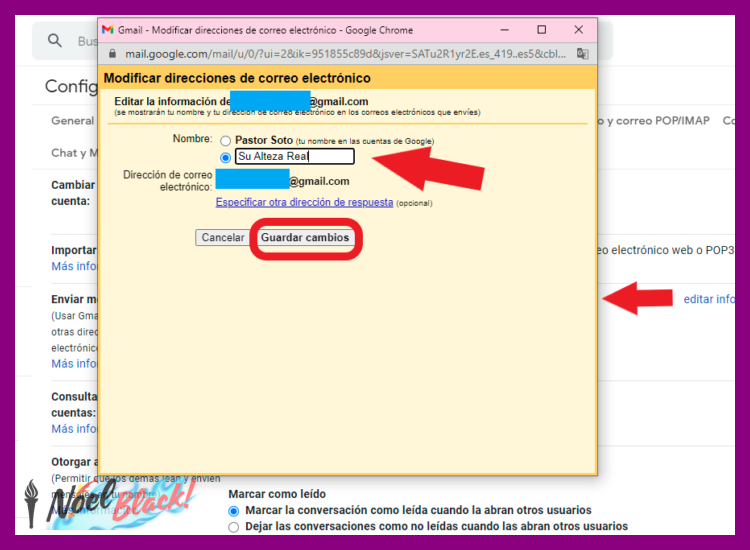Close the Modificar direcciones popup window
This screenshot has width=750, height=550.
[x=578, y=30]
